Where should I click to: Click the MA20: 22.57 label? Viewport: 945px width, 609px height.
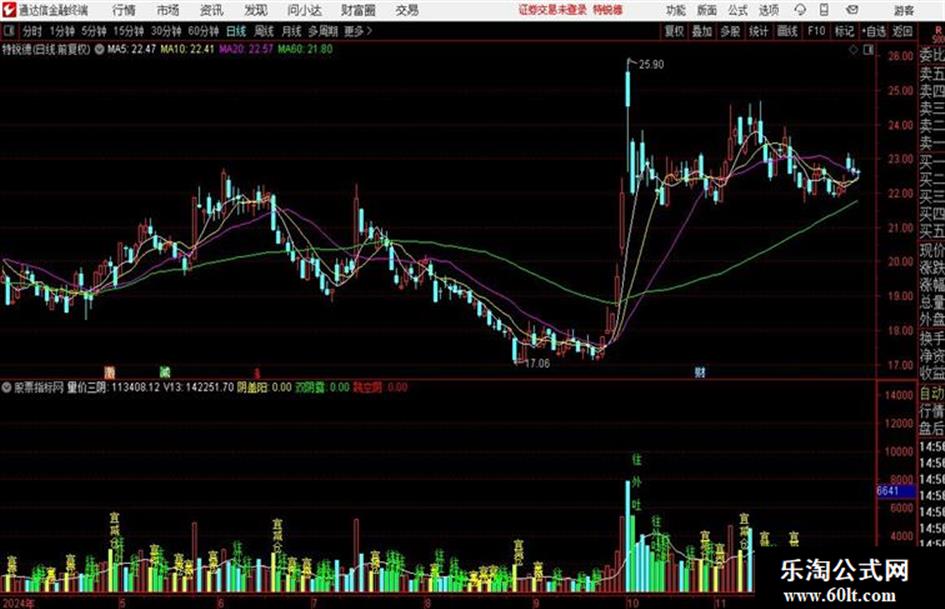click(246, 49)
